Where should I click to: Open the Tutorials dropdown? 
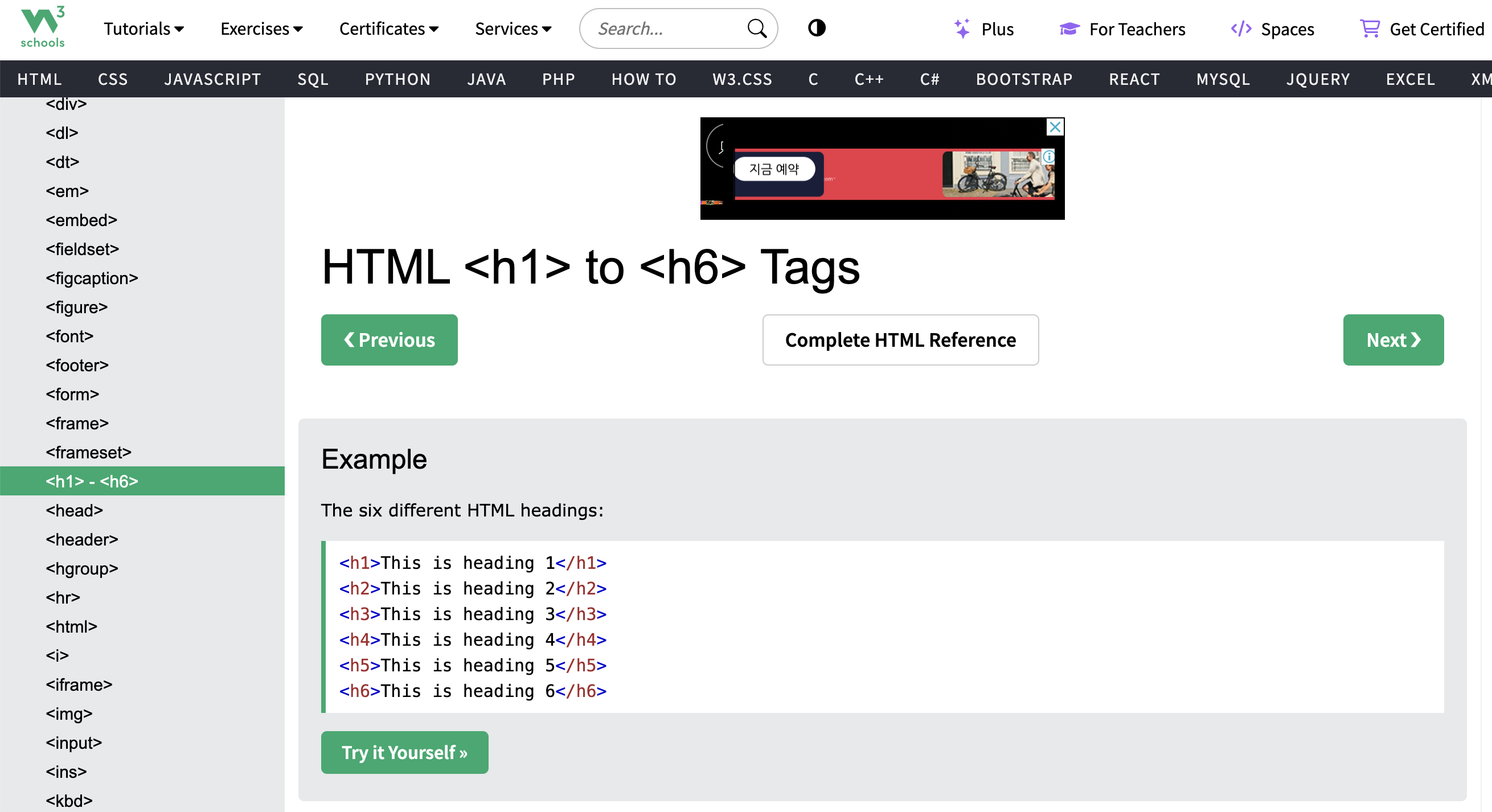(x=144, y=29)
